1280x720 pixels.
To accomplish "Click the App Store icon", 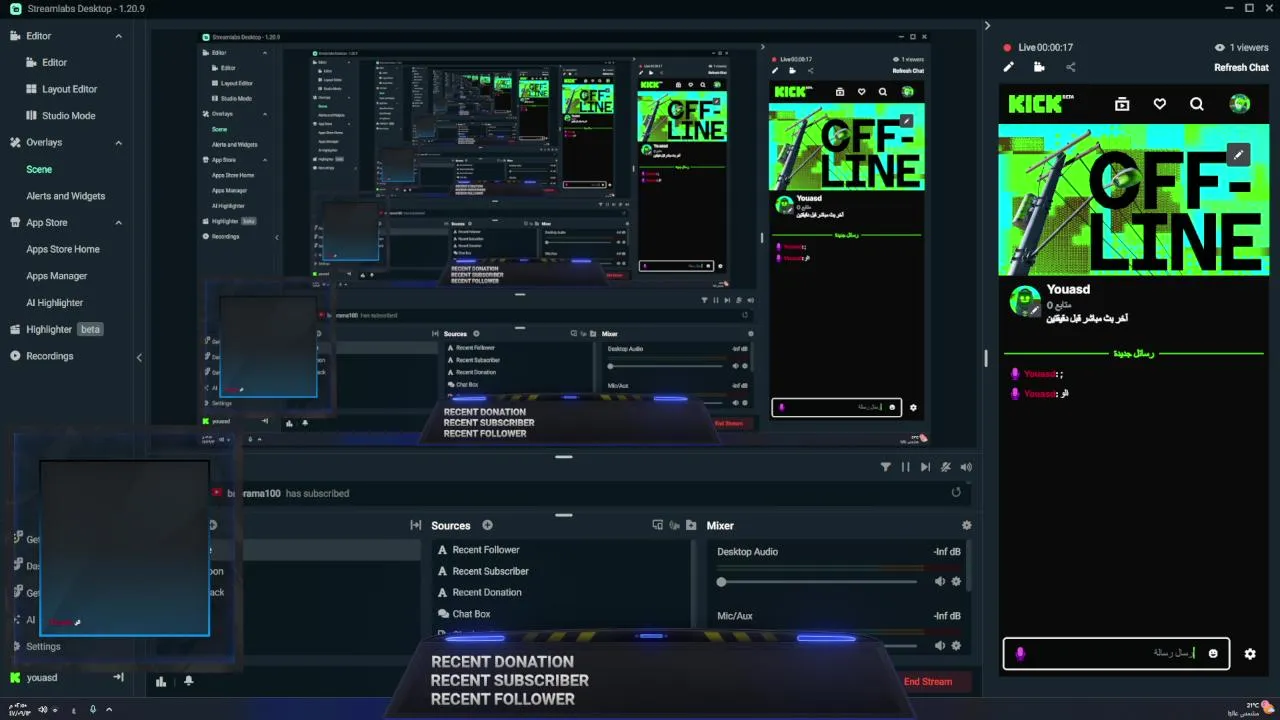I will click(x=15, y=223).
